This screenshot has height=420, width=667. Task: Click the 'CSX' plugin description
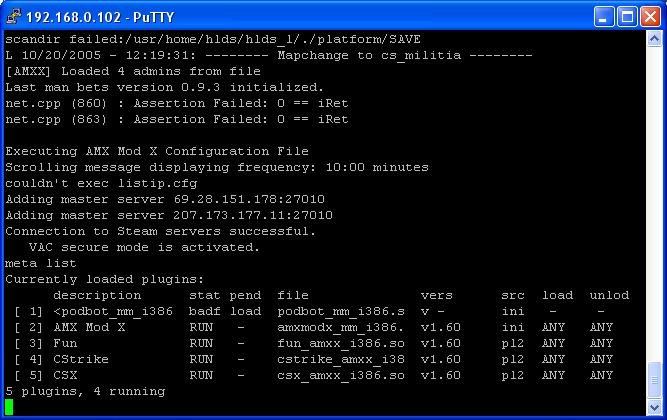coord(65,375)
